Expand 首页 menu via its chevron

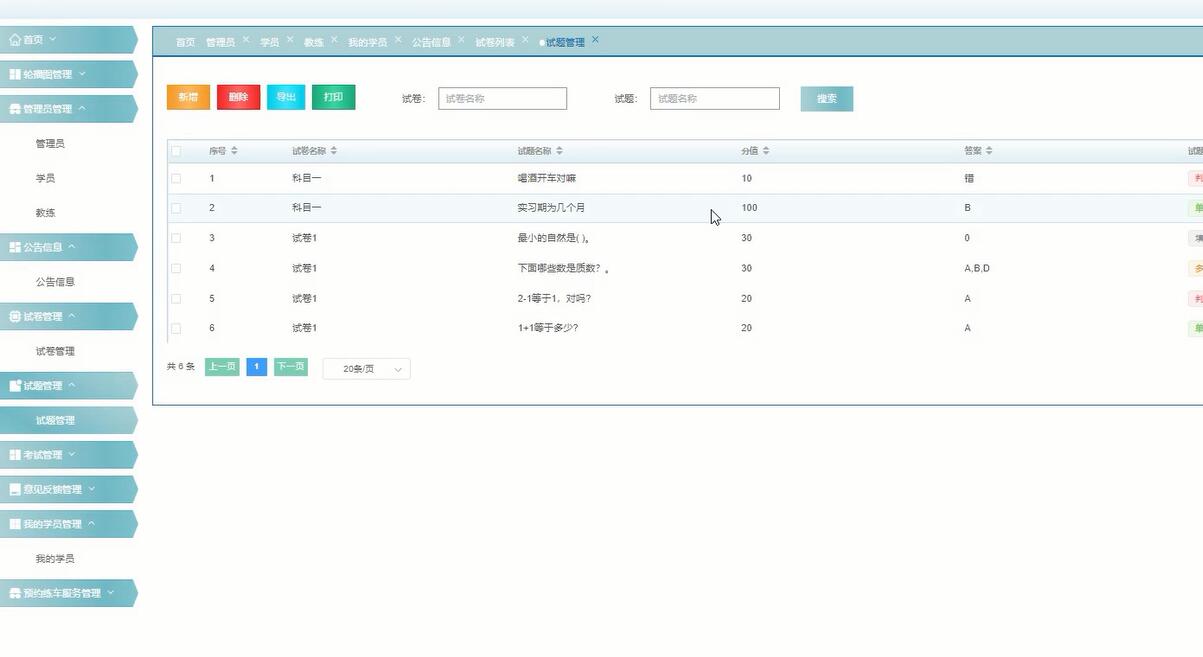pyautogui.click(x=52, y=40)
